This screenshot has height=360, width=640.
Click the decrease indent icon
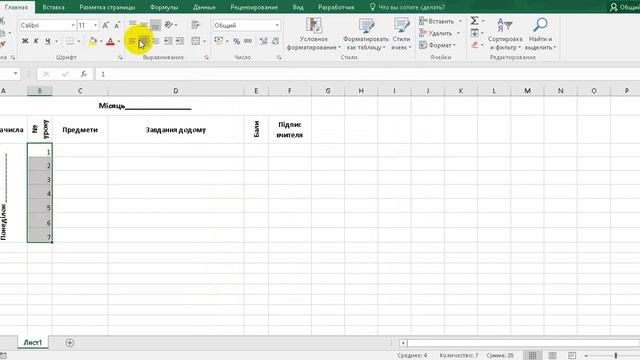pos(168,41)
